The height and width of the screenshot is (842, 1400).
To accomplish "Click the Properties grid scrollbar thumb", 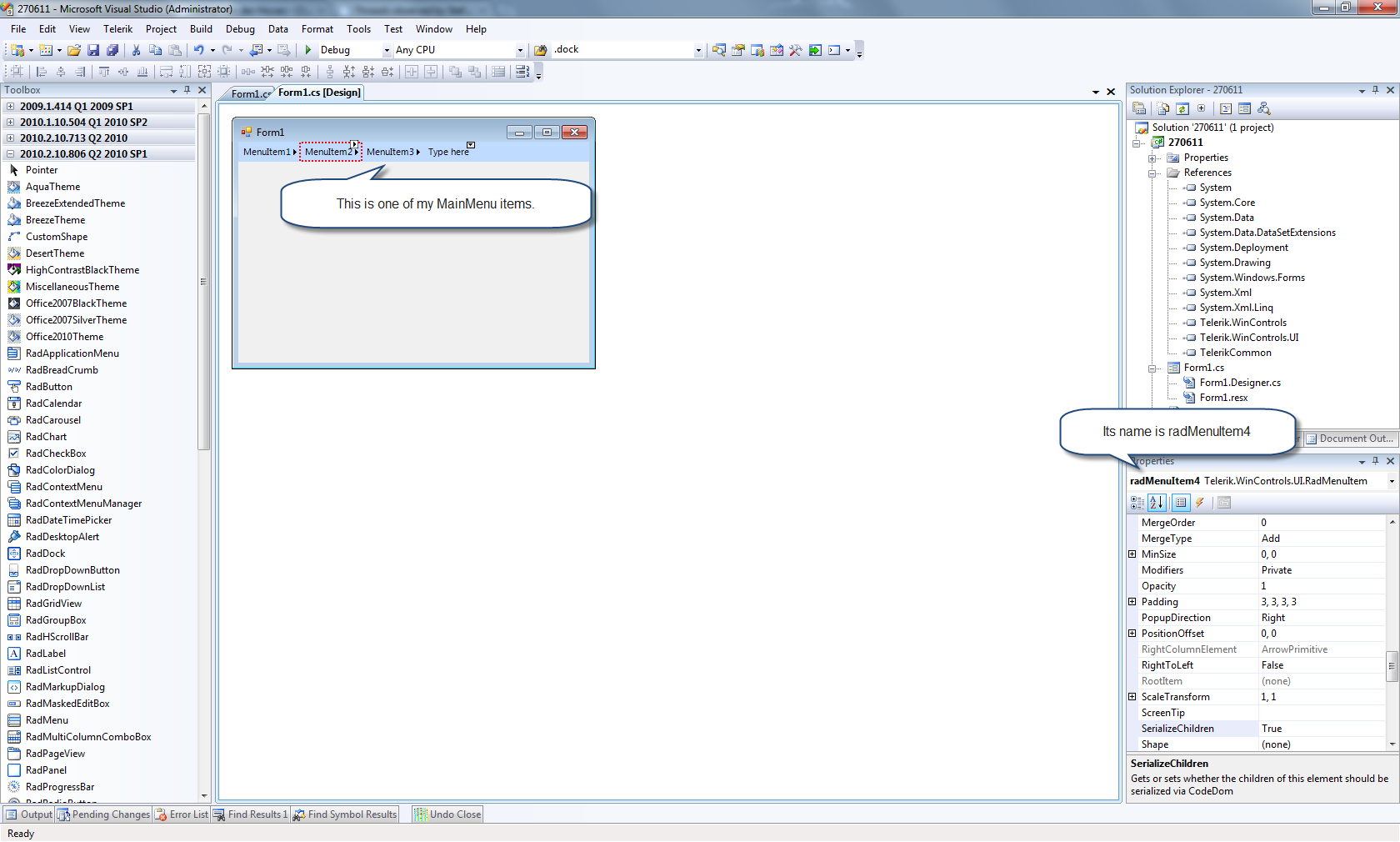I will [x=1391, y=666].
